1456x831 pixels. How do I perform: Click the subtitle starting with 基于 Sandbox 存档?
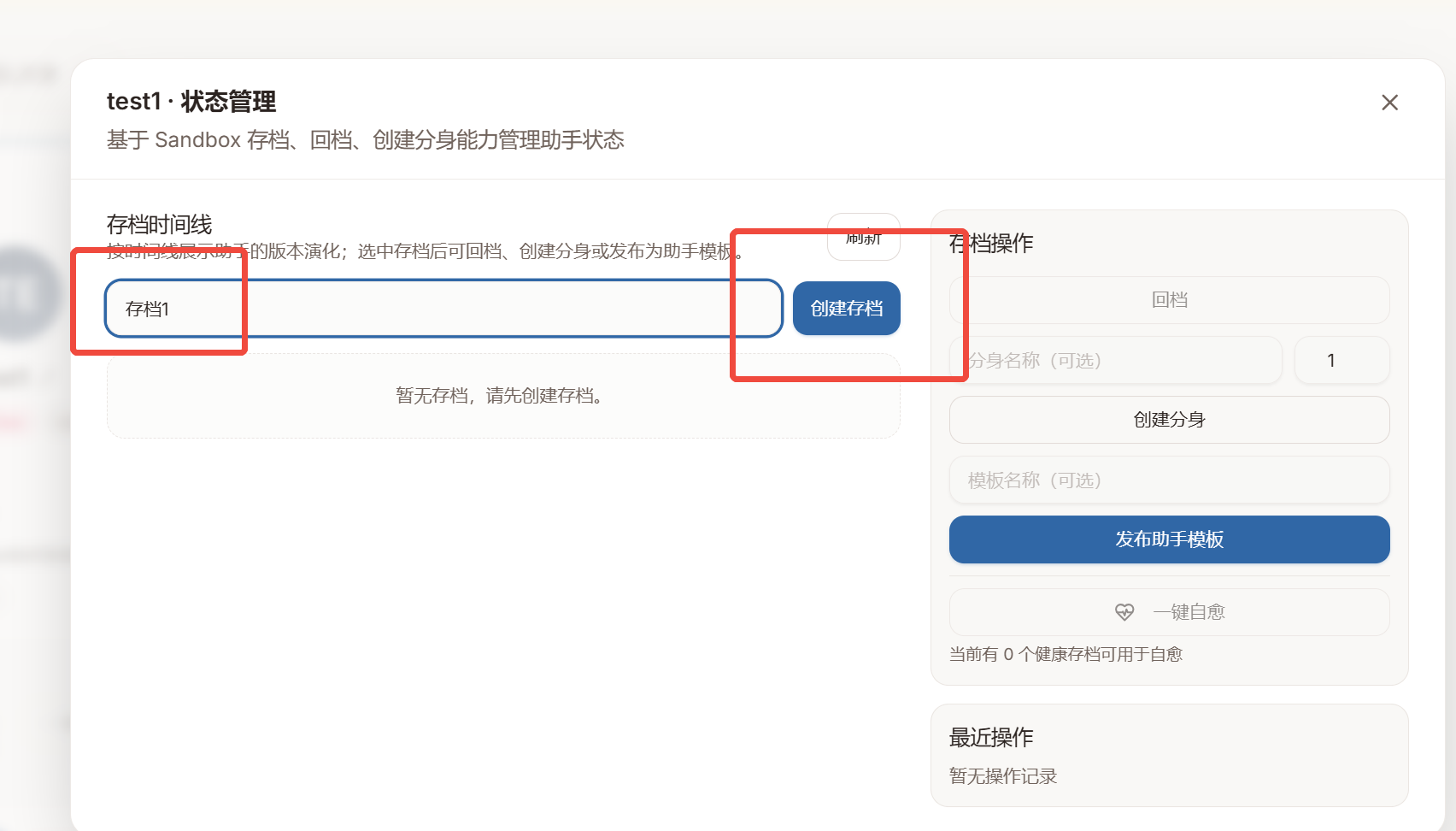click(366, 140)
